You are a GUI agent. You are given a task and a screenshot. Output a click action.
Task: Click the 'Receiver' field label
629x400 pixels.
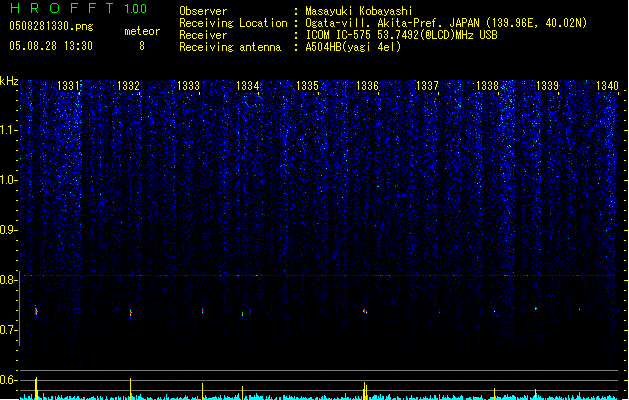click(x=203, y=35)
